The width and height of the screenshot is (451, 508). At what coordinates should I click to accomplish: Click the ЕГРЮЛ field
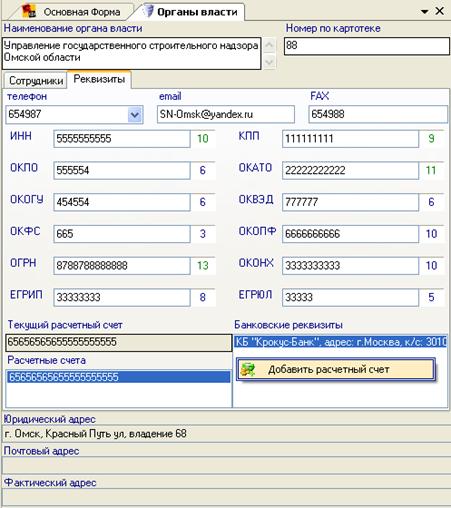point(350,297)
